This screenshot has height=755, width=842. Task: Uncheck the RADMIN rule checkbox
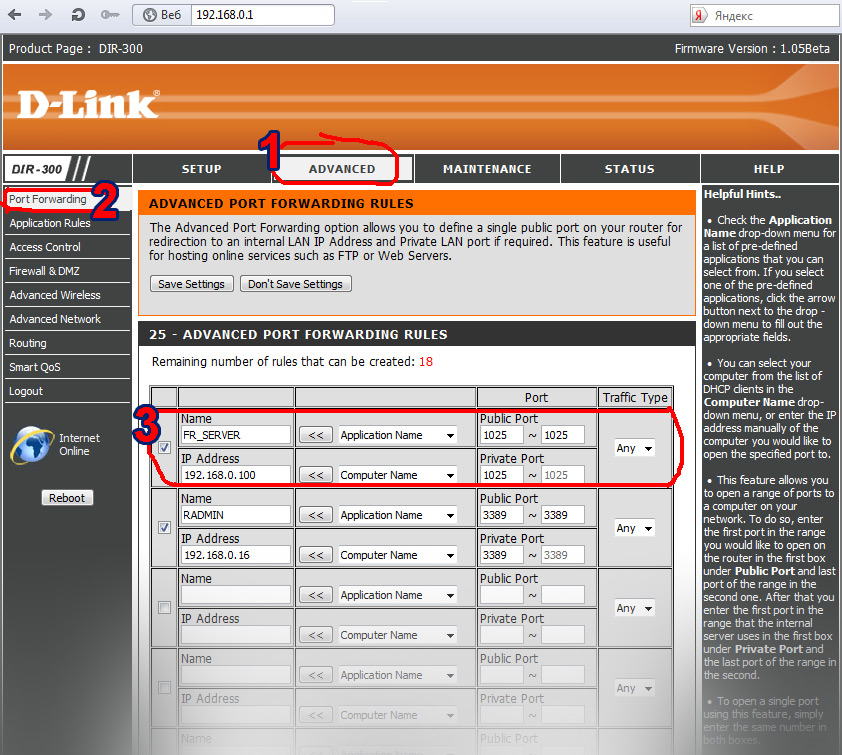pos(164,527)
